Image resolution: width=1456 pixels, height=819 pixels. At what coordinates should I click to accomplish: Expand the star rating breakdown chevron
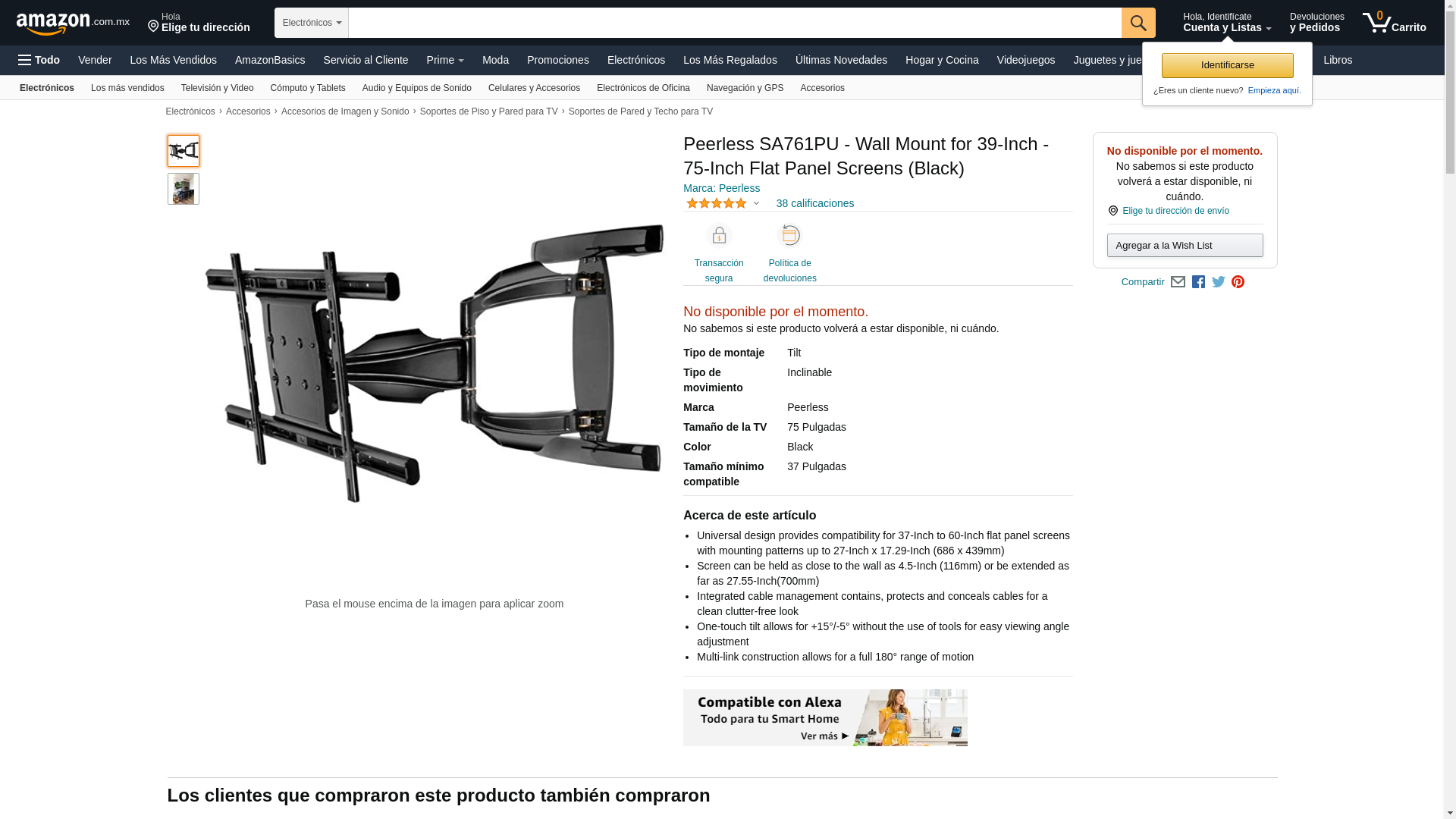pos(756,203)
